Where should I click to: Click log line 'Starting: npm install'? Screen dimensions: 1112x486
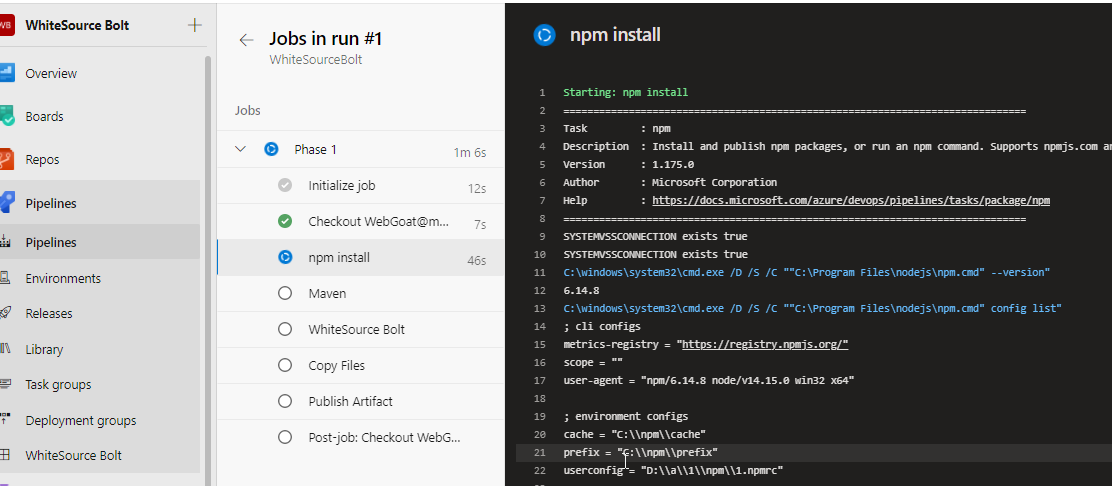[x=625, y=92]
